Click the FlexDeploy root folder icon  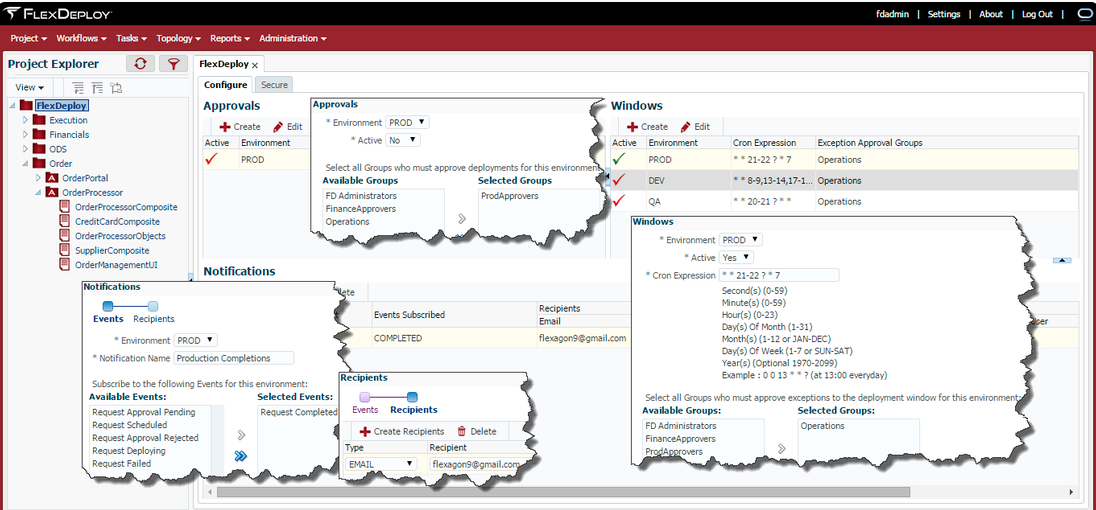pyautogui.click(x=26, y=105)
